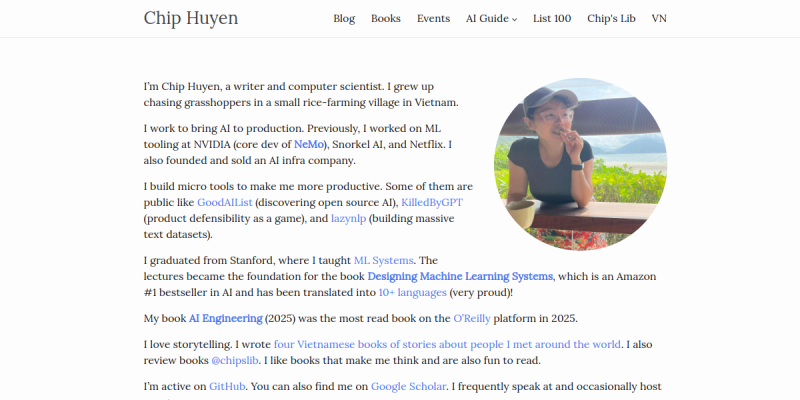This screenshot has width=800, height=400.
Task: Visit the lazynlp link
Action: point(348,219)
